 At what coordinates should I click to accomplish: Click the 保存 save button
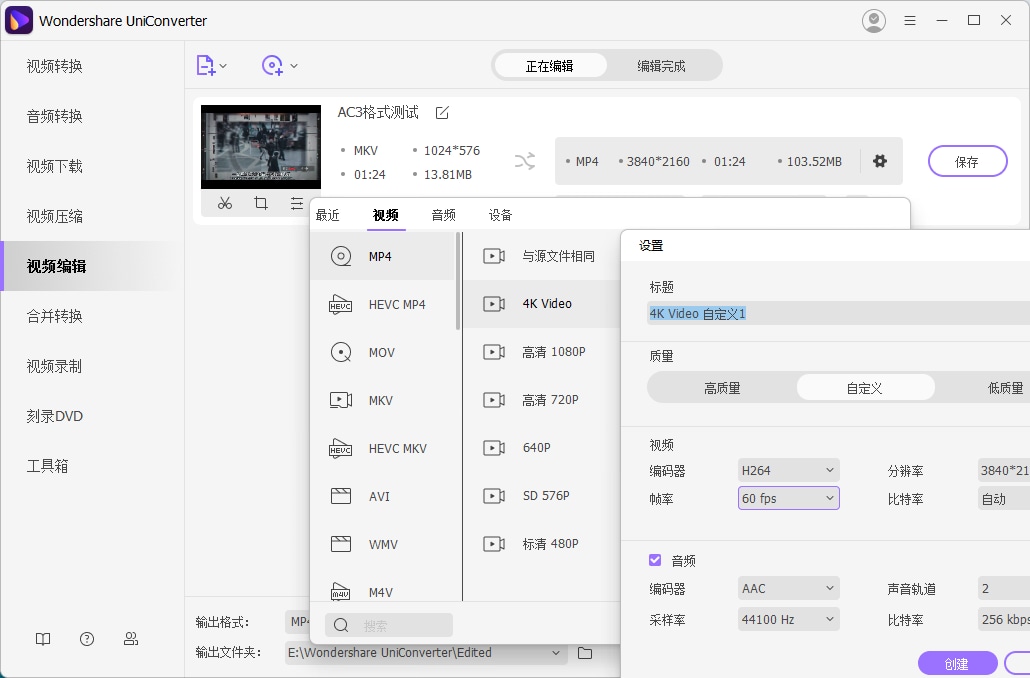pyautogui.click(x=967, y=161)
